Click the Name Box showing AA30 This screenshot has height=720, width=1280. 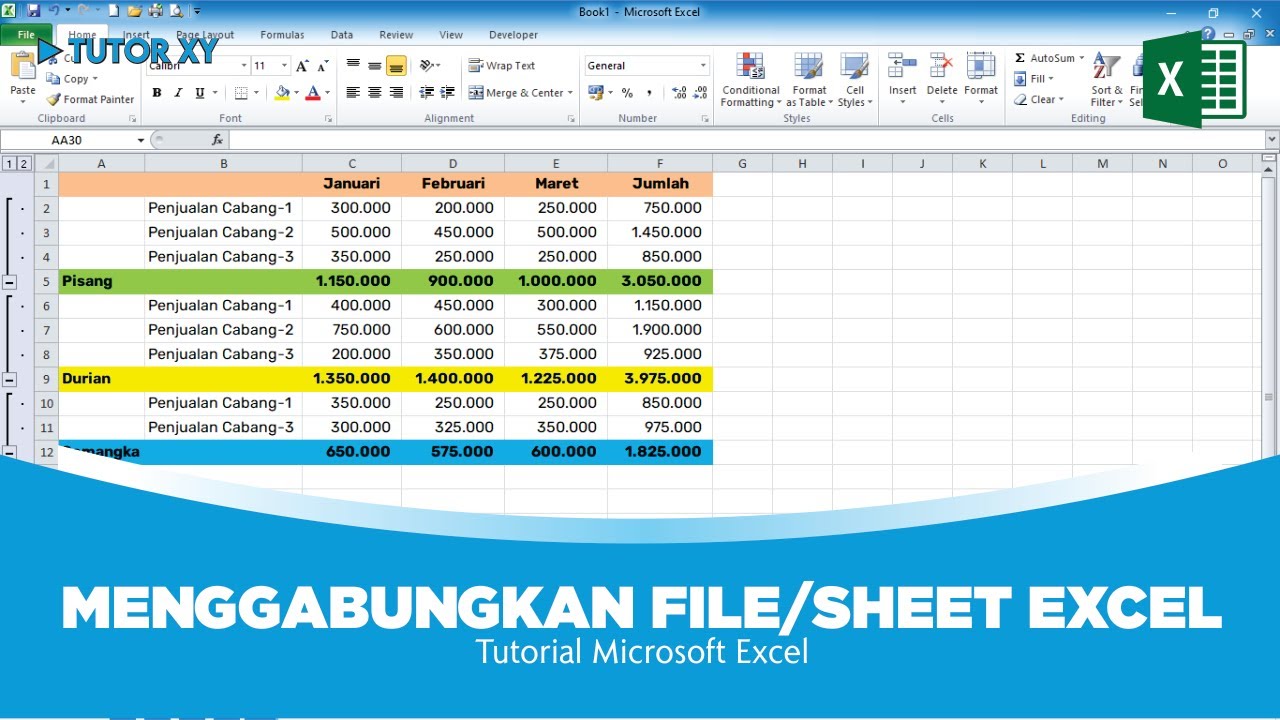click(68, 140)
